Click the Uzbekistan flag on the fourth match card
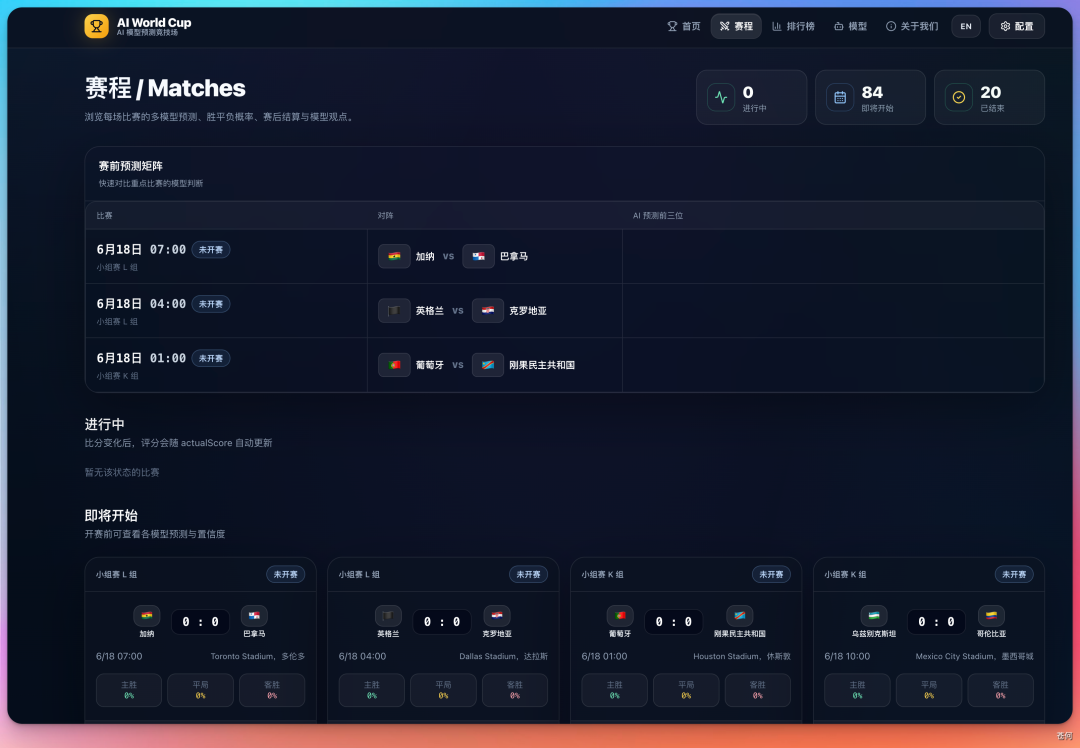This screenshot has height=748, width=1080. coord(874,616)
